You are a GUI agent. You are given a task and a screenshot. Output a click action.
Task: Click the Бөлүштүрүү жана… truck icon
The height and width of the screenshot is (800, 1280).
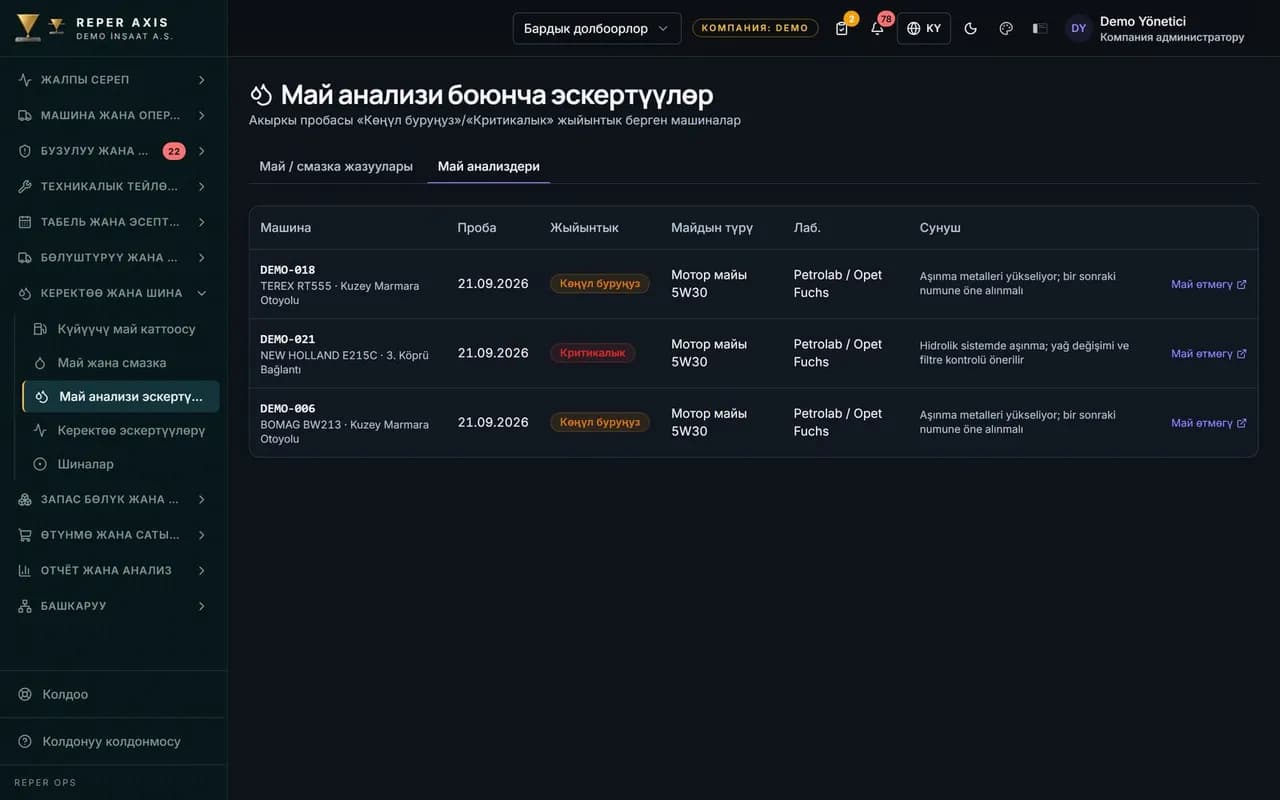tap(25, 257)
